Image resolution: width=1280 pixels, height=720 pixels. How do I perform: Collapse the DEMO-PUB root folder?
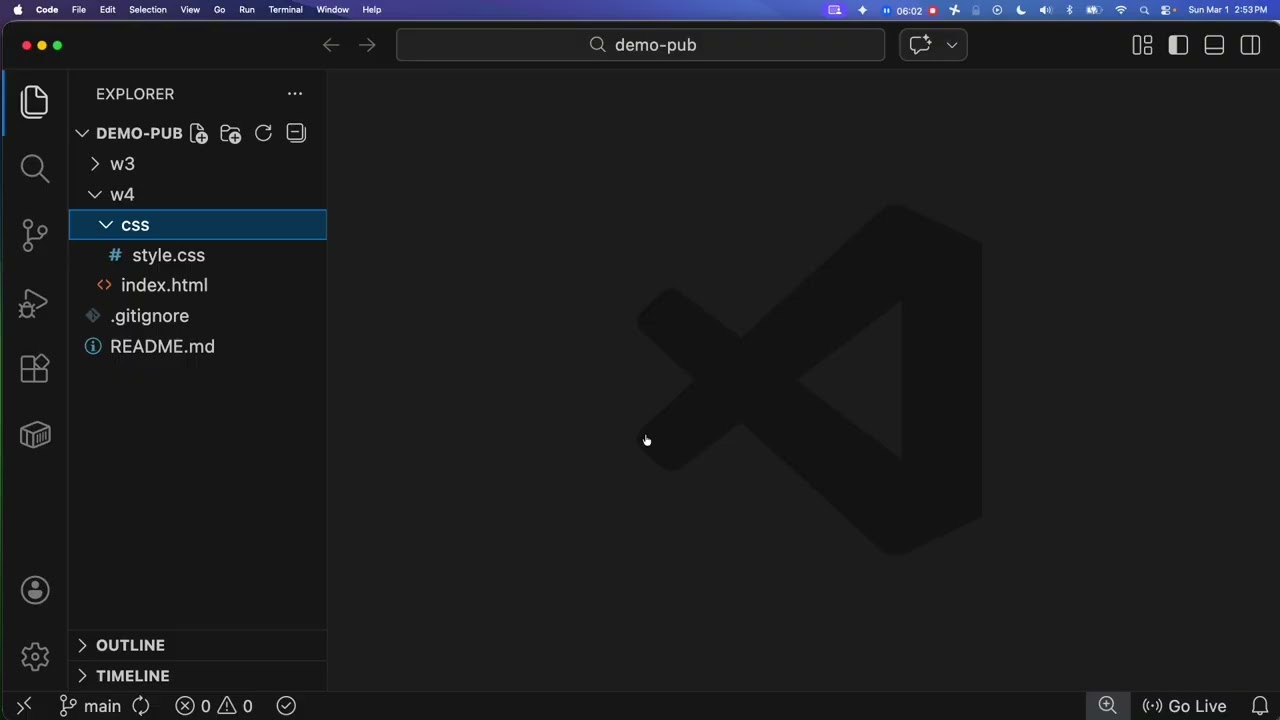pos(82,133)
